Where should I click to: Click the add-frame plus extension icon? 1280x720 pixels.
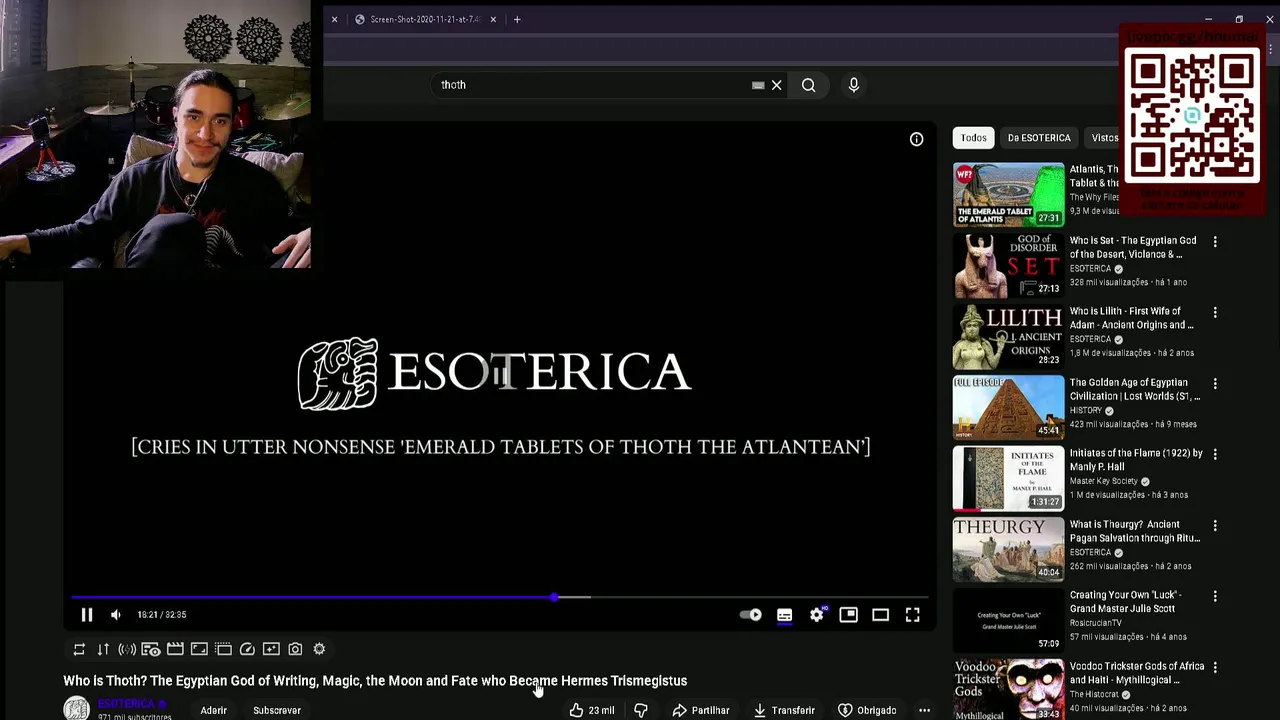(271, 649)
